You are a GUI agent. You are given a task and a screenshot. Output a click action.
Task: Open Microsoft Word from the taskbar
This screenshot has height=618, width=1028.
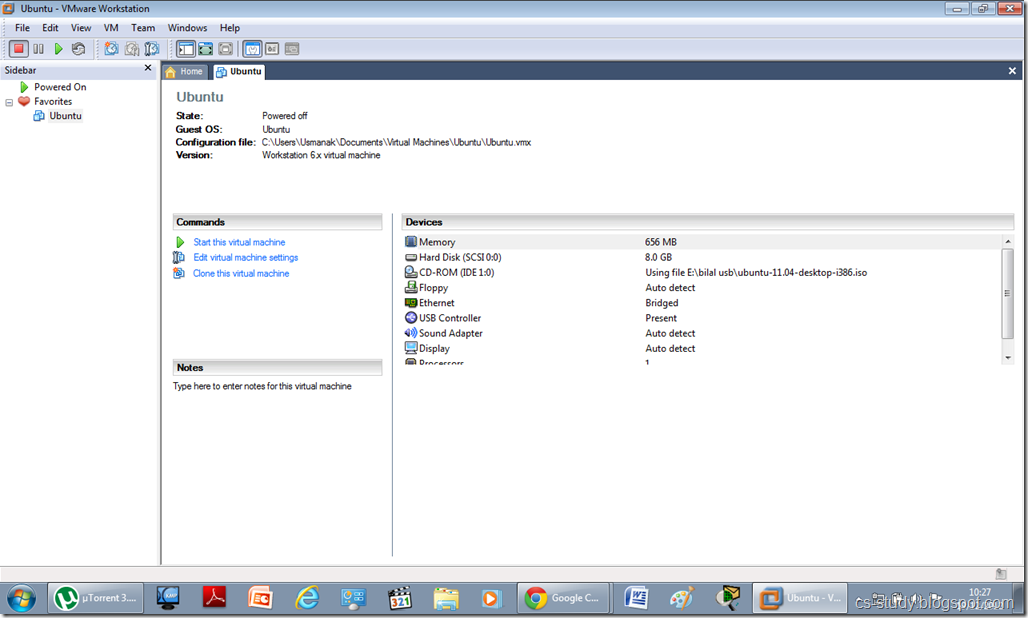pyautogui.click(x=636, y=598)
